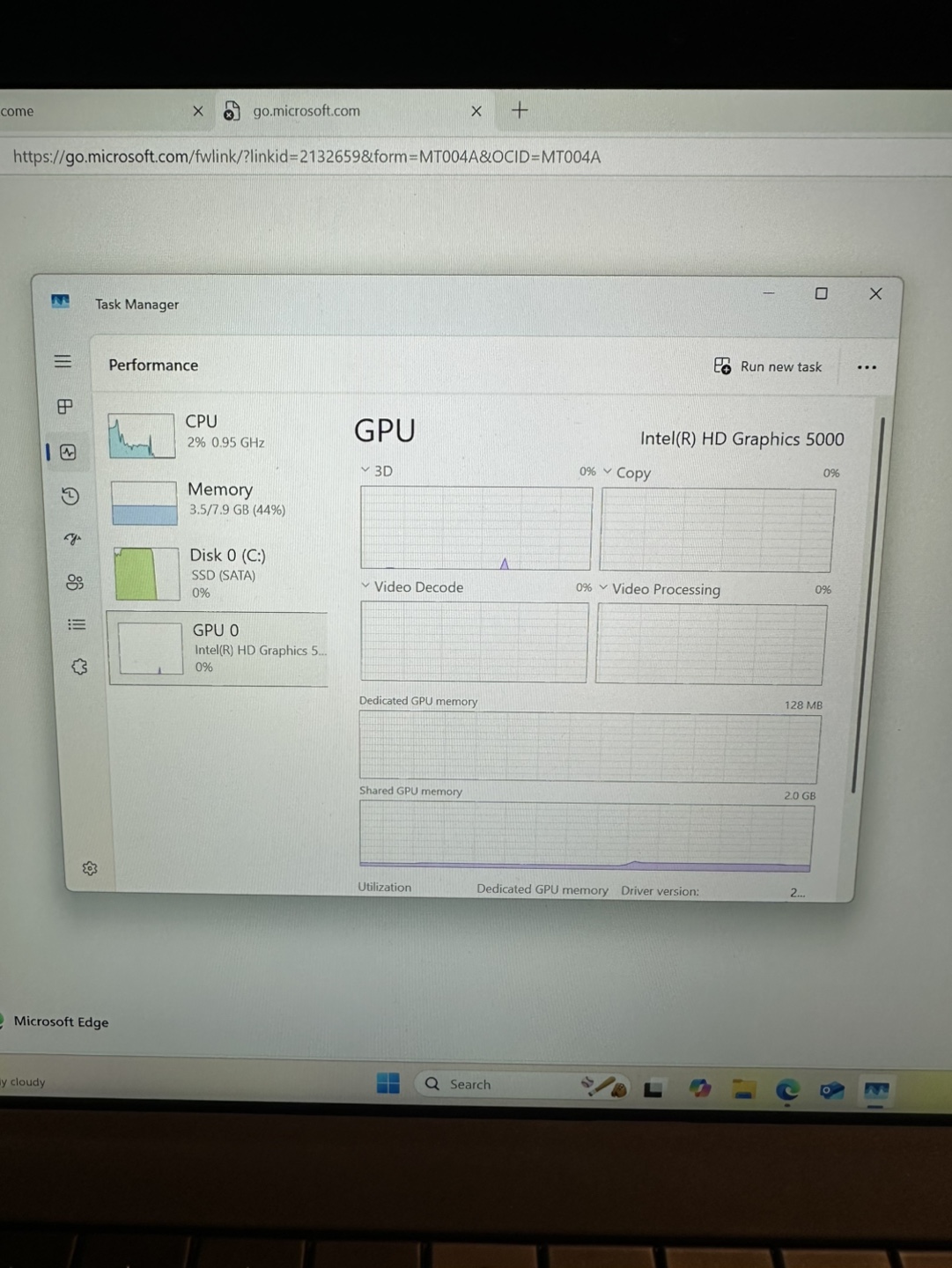The image size is (952, 1268).
Task: Close the go.microsoft.com browser tab
Action: (x=476, y=111)
